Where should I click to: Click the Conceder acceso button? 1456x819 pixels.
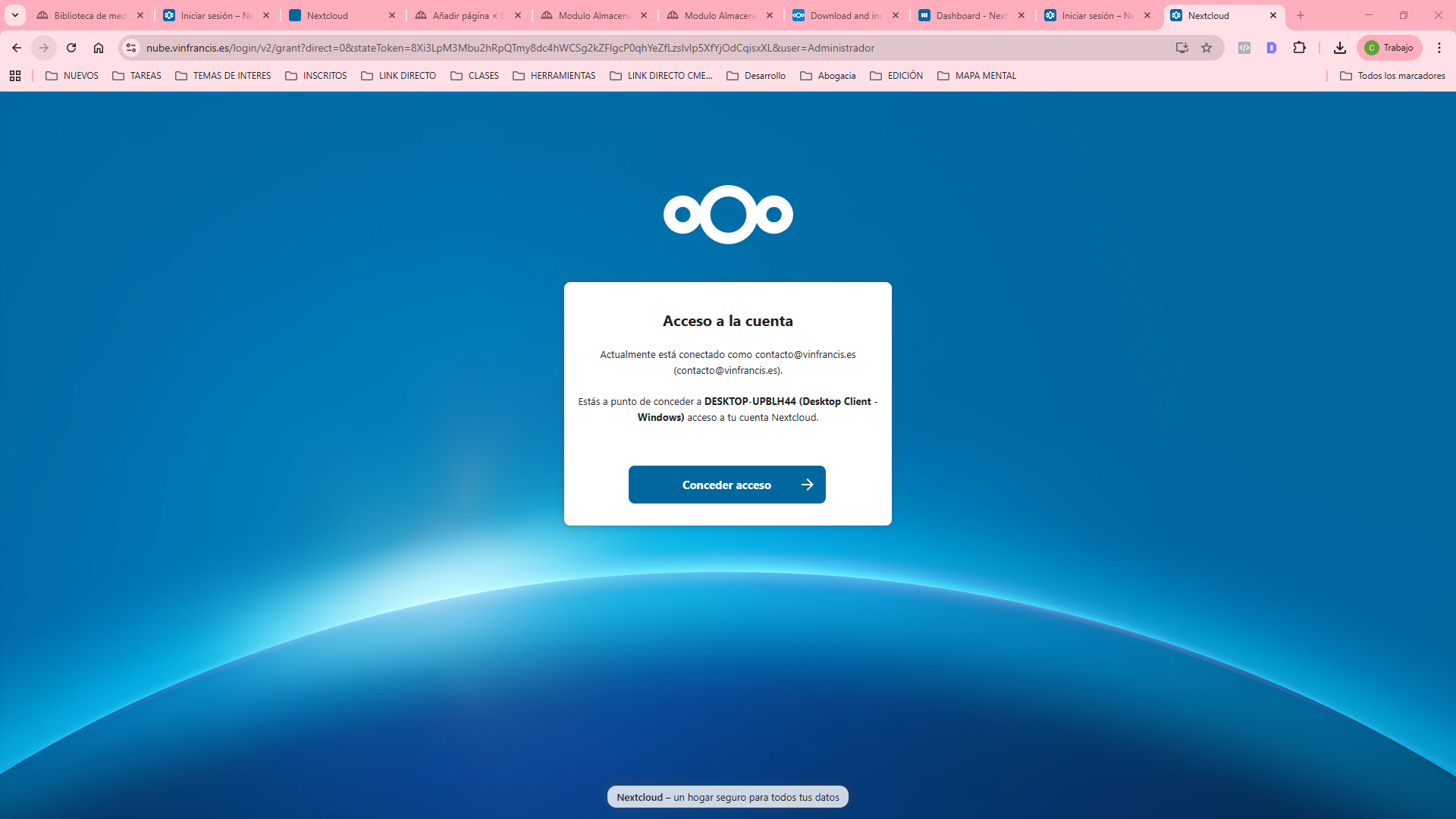726,485
